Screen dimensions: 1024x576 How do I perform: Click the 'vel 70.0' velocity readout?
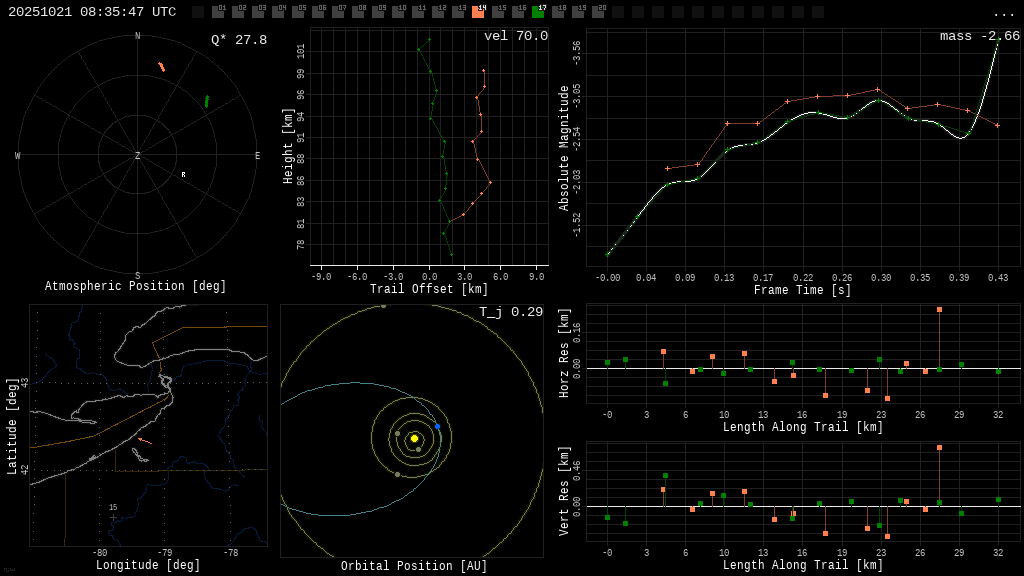515,36
